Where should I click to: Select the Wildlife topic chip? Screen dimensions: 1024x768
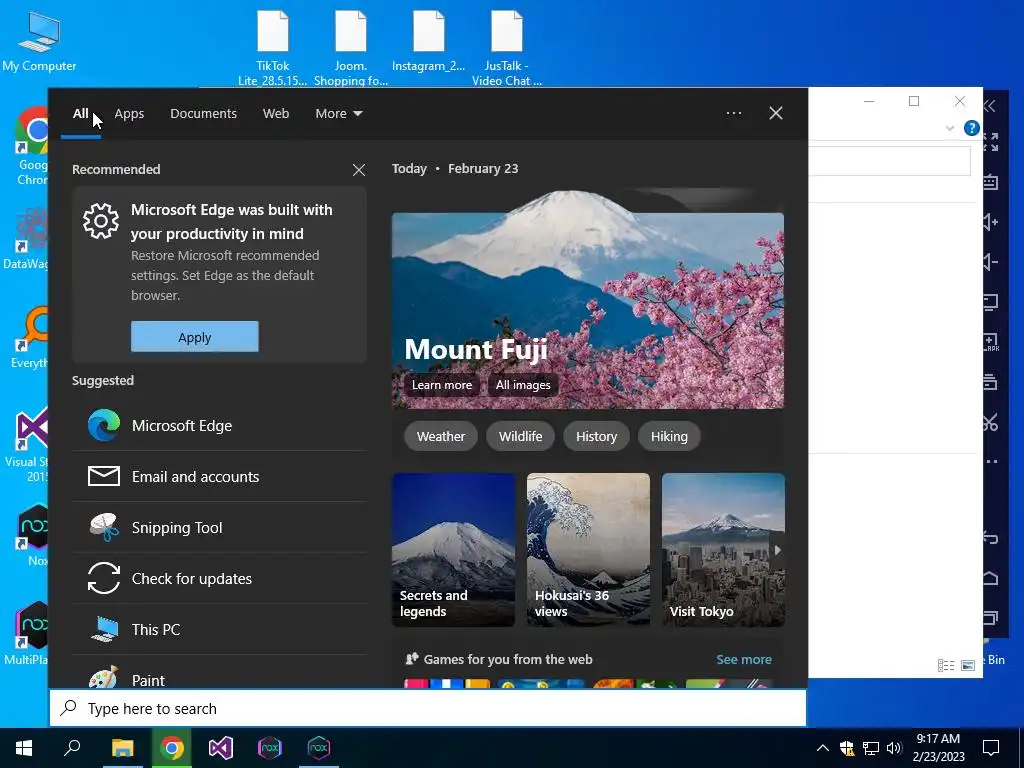(x=520, y=436)
